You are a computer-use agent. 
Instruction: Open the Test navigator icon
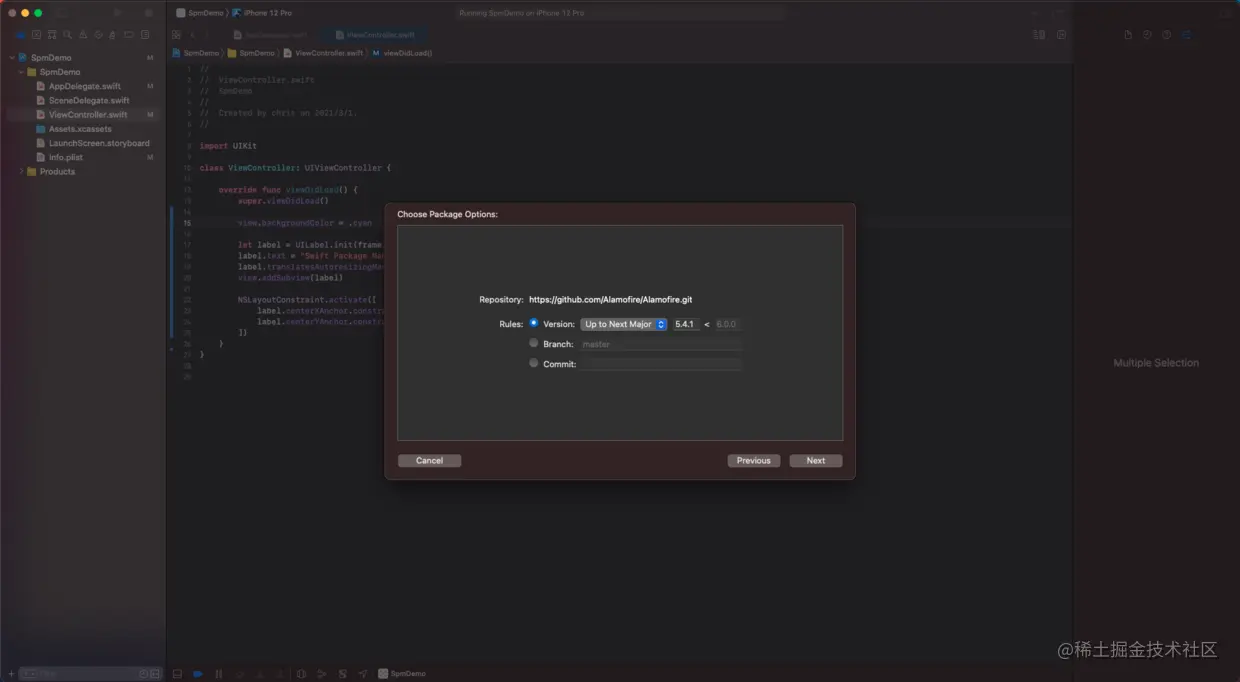click(100, 35)
